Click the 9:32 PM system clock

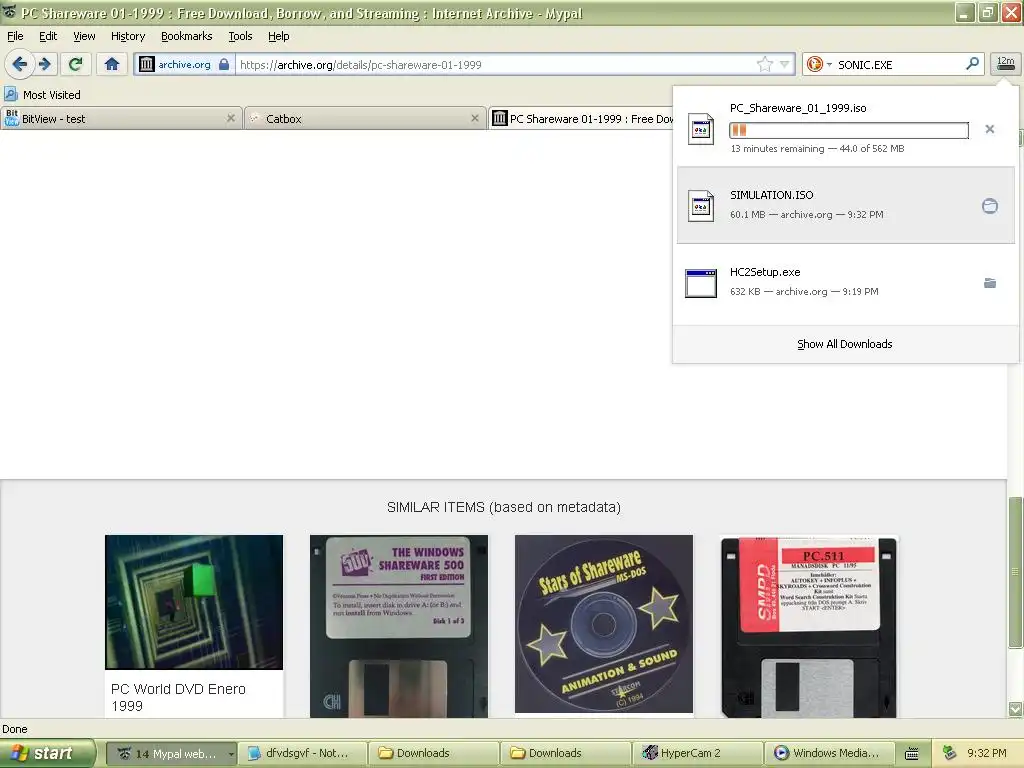pos(987,753)
